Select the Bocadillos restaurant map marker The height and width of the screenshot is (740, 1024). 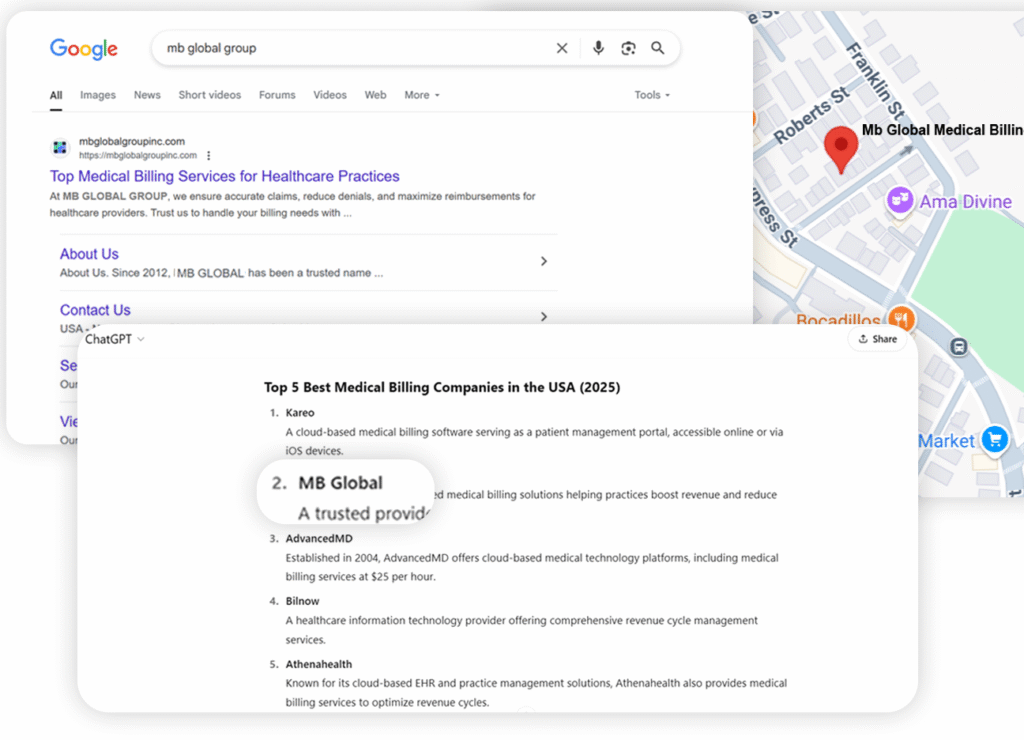point(901,319)
